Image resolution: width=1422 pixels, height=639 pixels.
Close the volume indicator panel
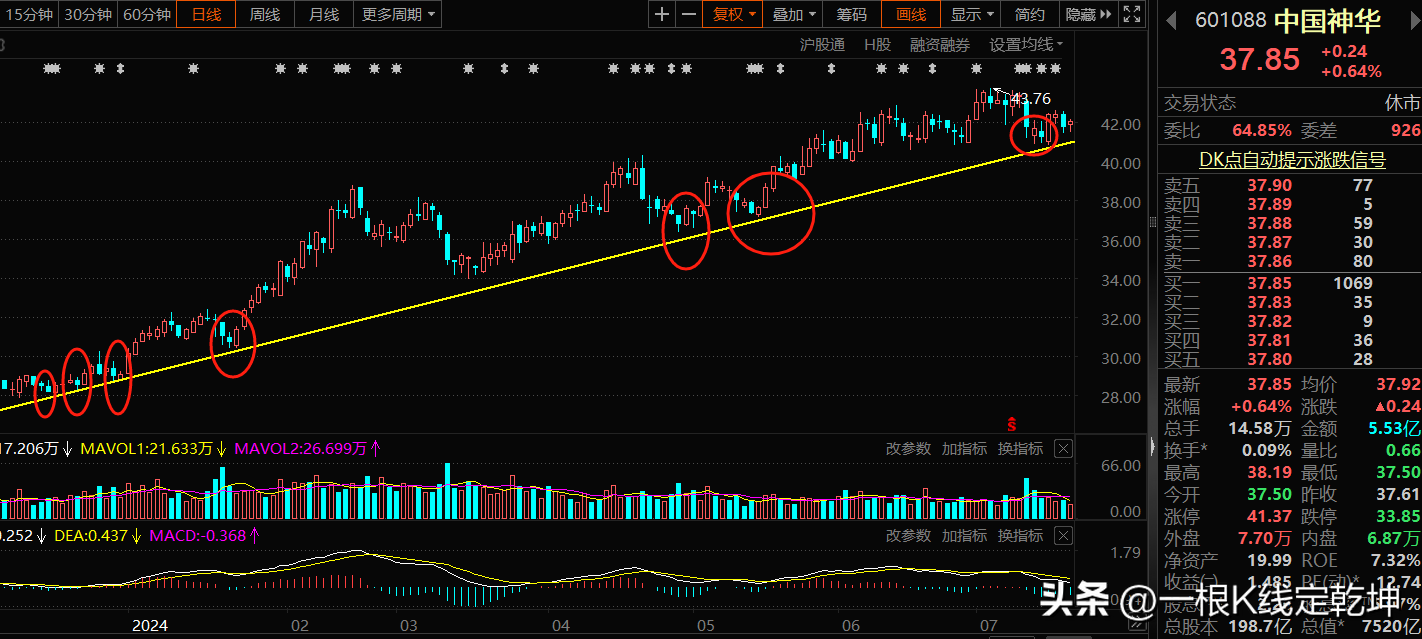[1063, 449]
